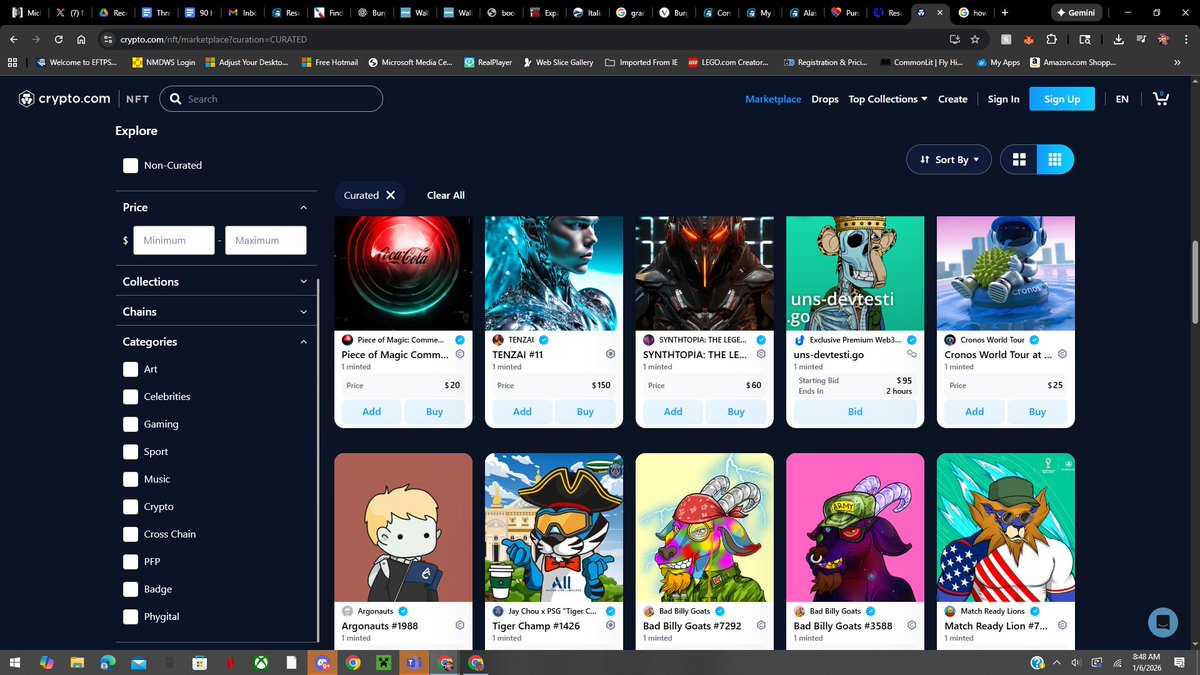Image resolution: width=1200 pixels, height=675 pixels.
Task: Check the PFP category
Action: coord(131,562)
